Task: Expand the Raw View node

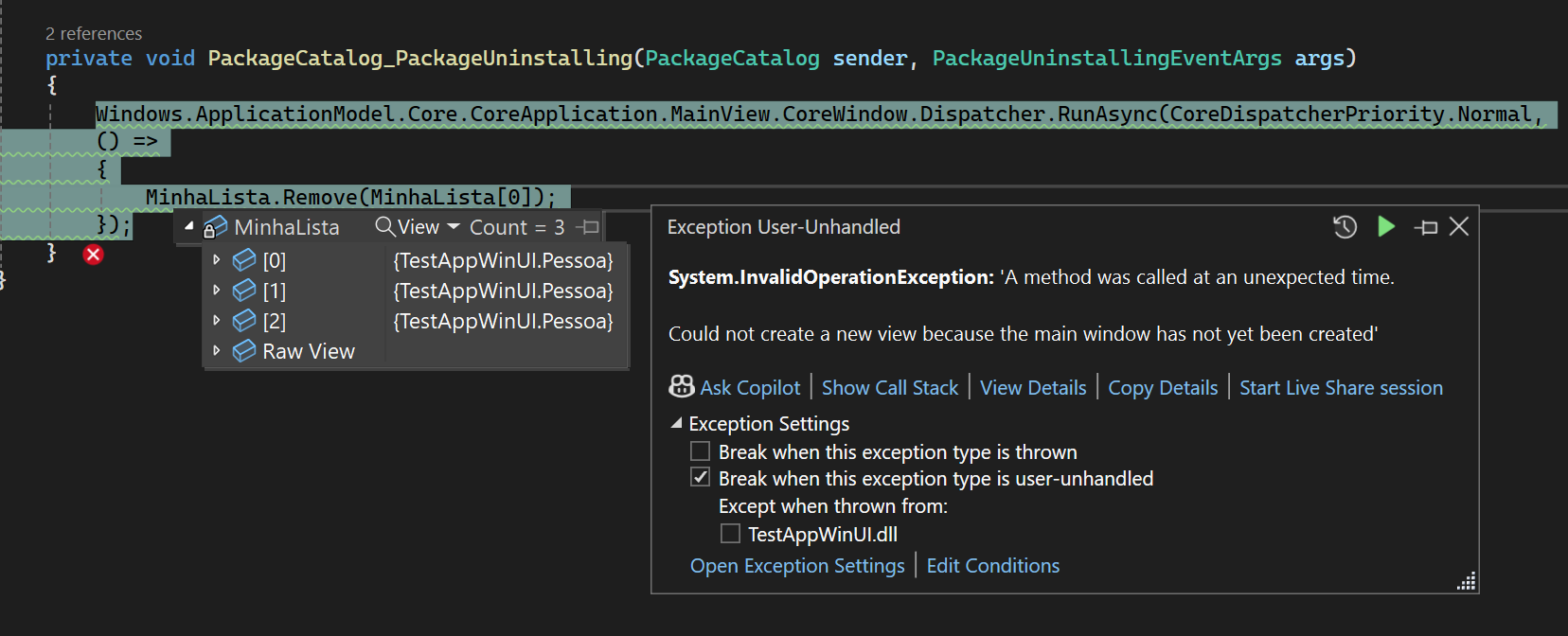Action: click(217, 351)
